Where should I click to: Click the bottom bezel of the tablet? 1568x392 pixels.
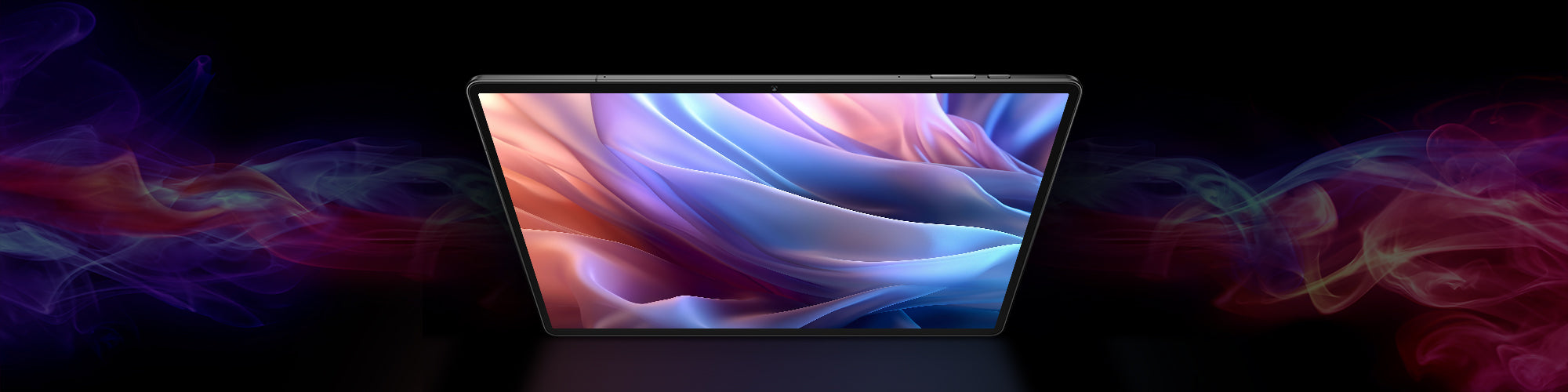pyautogui.click(x=774, y=332)
